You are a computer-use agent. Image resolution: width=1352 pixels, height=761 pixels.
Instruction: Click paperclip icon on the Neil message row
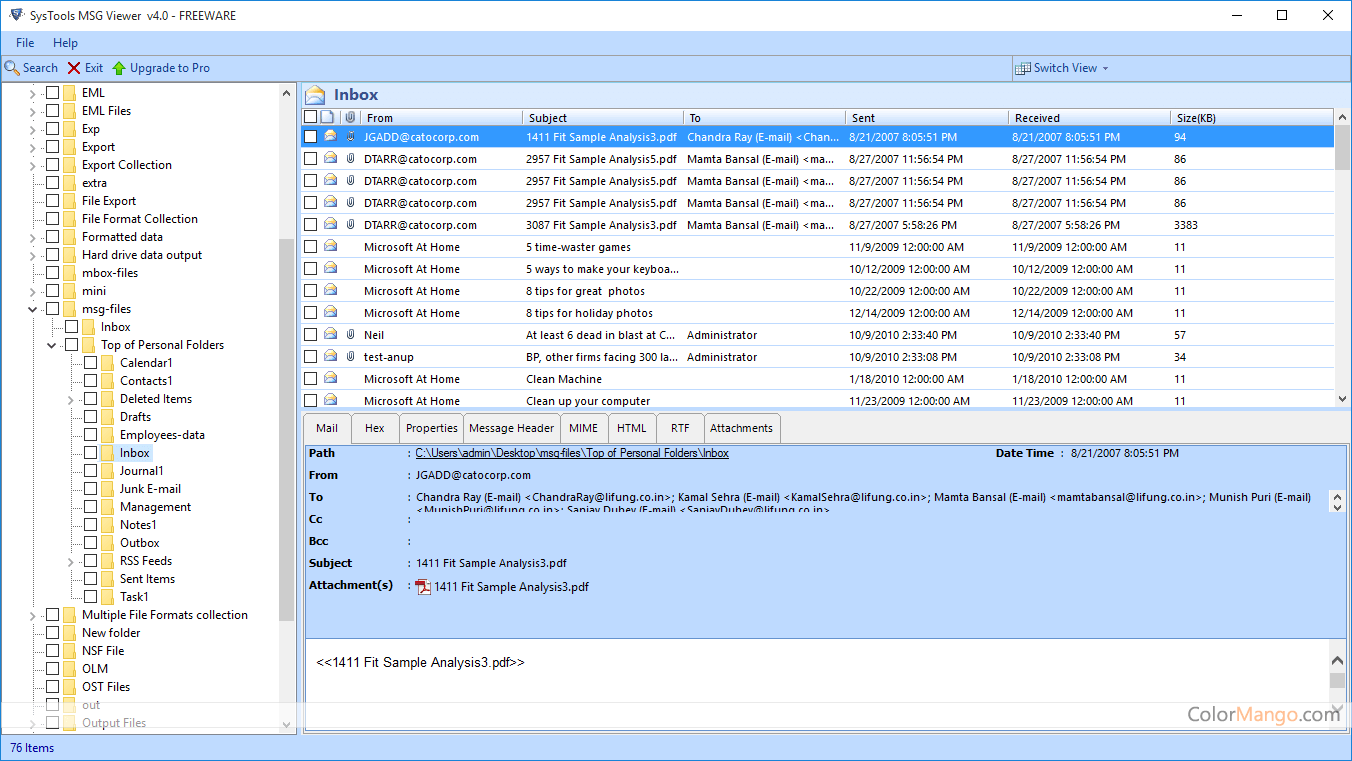tap(351, 335)
